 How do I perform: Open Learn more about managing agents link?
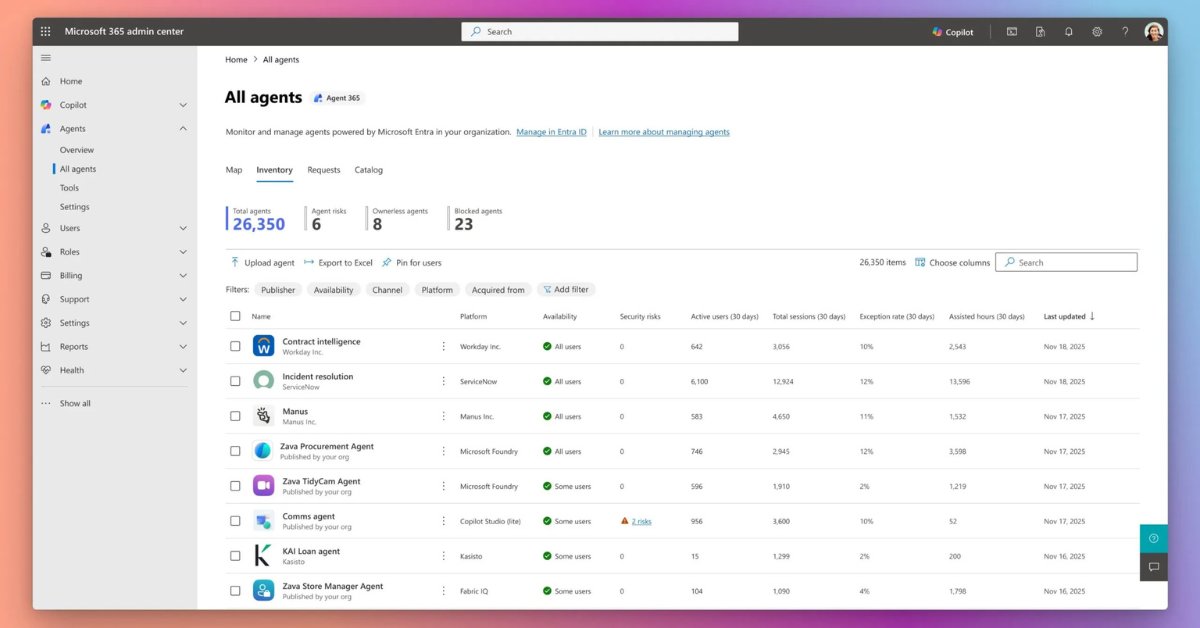(x=664, y=132)
